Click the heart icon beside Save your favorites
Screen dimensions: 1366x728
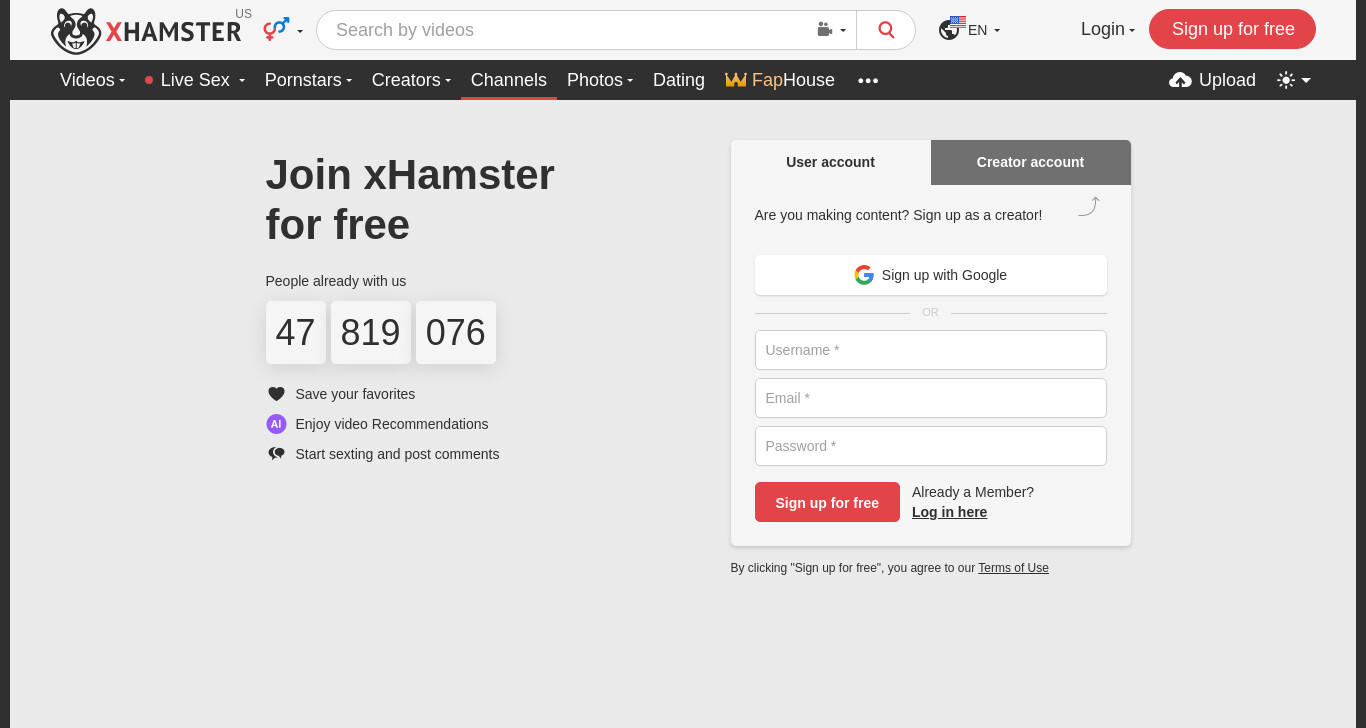[x=276, y=394]
